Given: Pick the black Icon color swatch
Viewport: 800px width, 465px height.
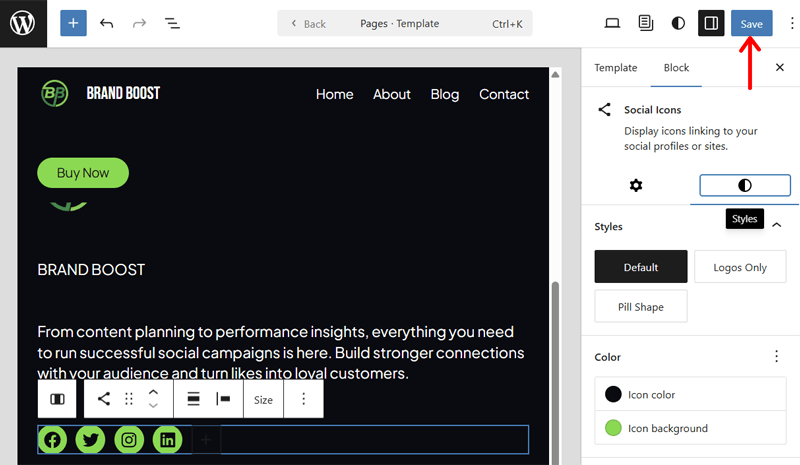Looking at the screenshot, I should coord(613,394).
